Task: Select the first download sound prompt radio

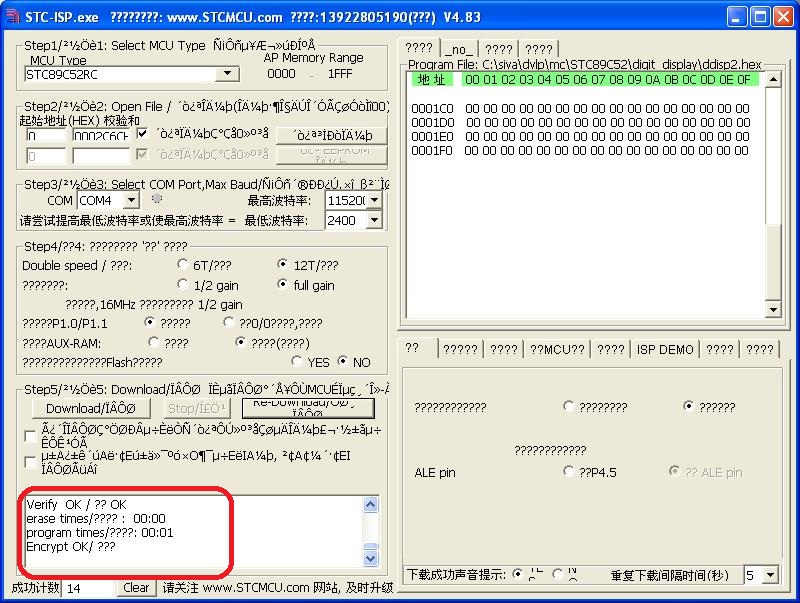Action: click(517, 574)
